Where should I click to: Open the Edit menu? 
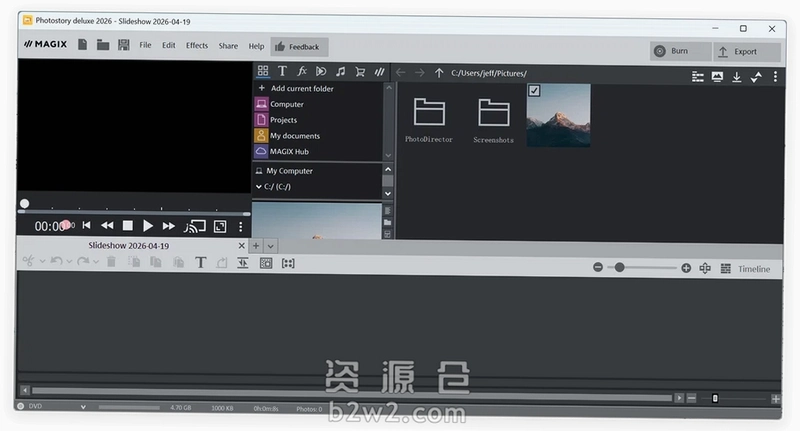[169, 45]
